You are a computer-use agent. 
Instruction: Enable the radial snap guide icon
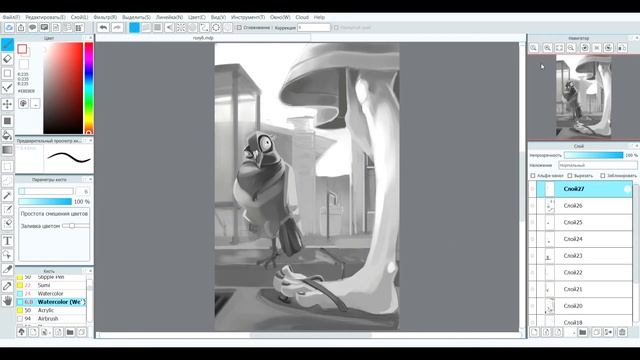(x=181, y=27)
